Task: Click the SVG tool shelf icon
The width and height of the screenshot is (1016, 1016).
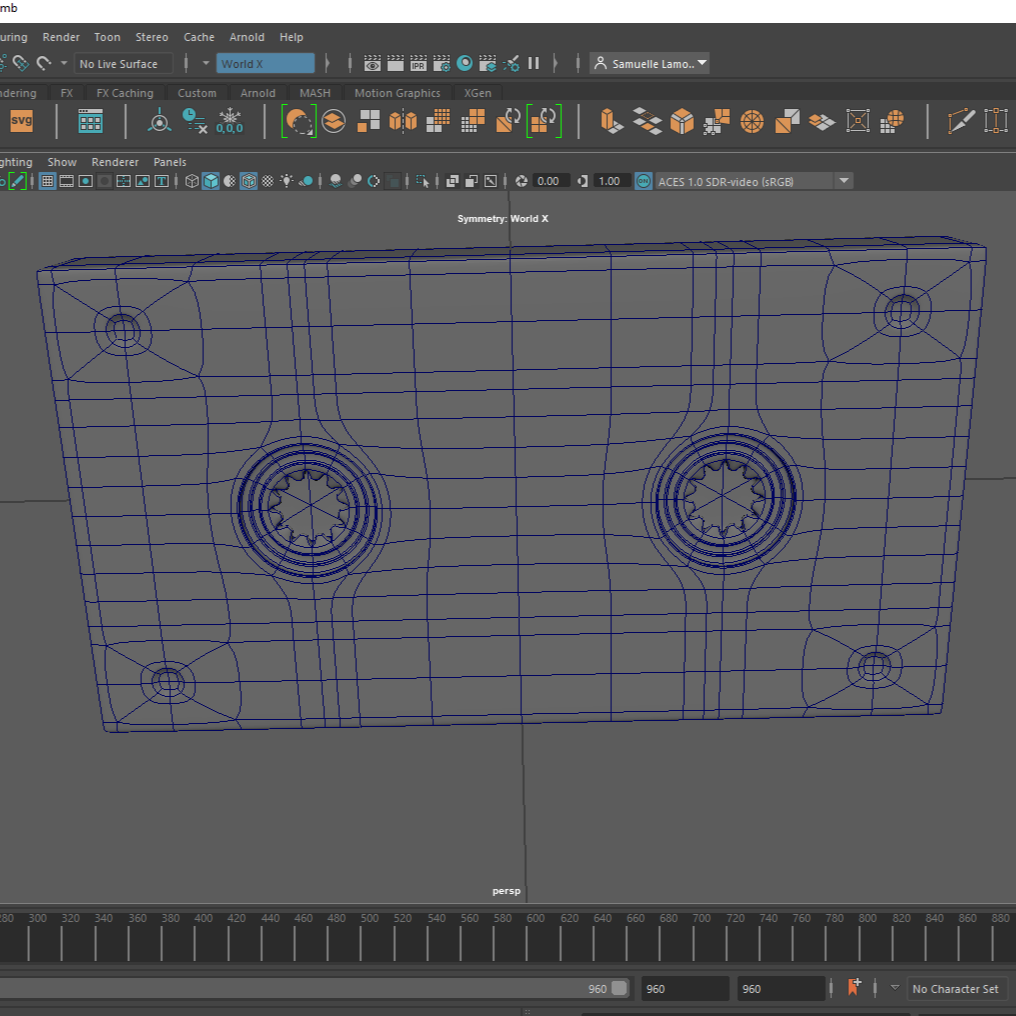Action: 21,122
